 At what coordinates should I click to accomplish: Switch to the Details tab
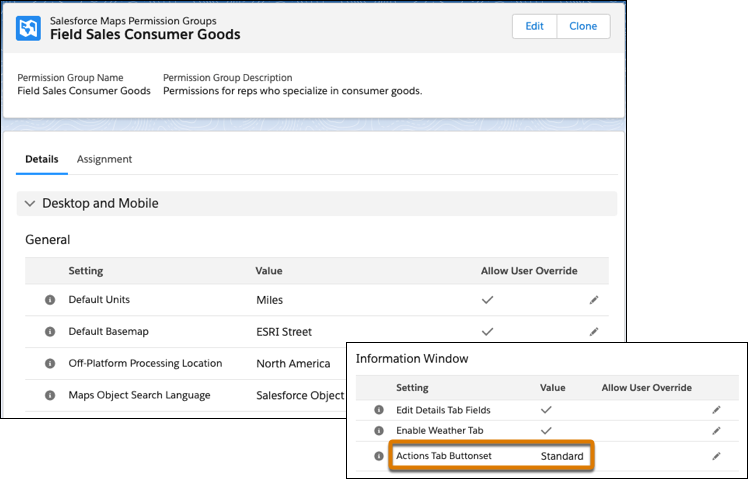tap(42, 159)
